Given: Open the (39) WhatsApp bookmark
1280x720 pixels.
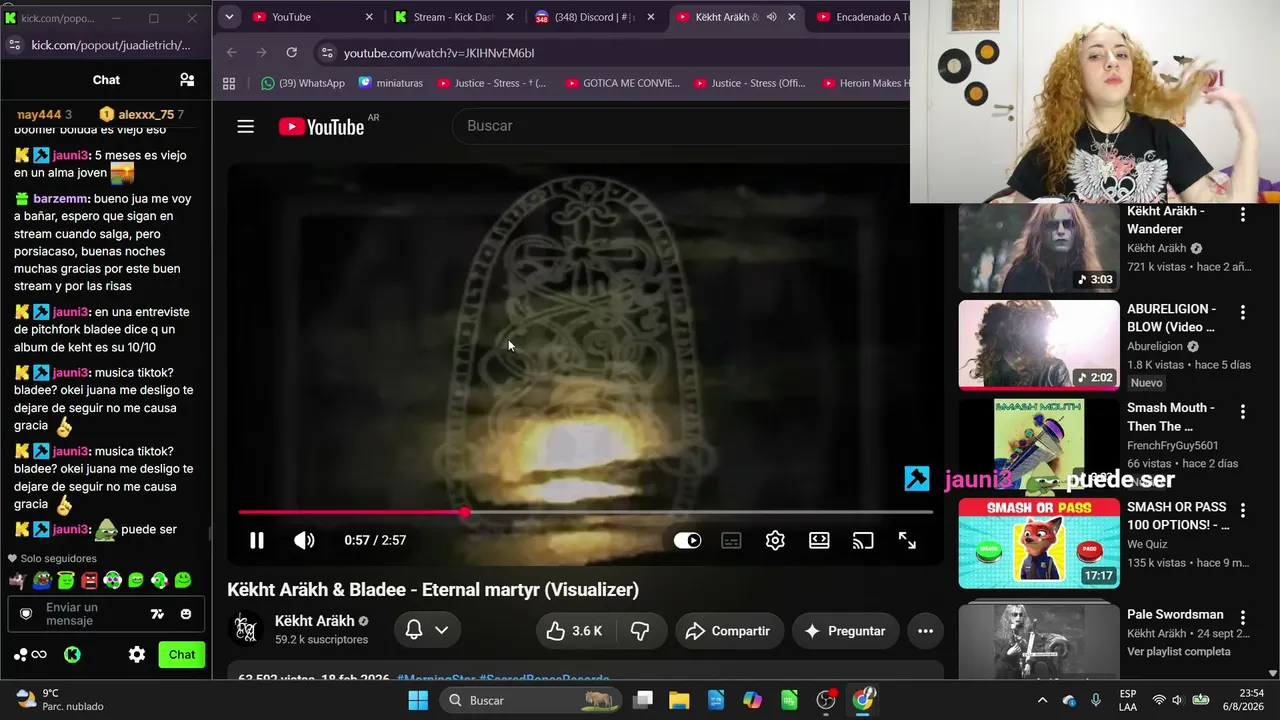Looking at the screenshot, I should point(302,83).
